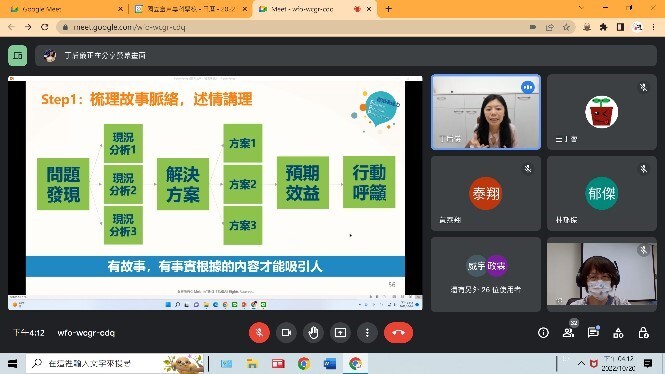Click the green presentation indicator icon

pos(17,56)
